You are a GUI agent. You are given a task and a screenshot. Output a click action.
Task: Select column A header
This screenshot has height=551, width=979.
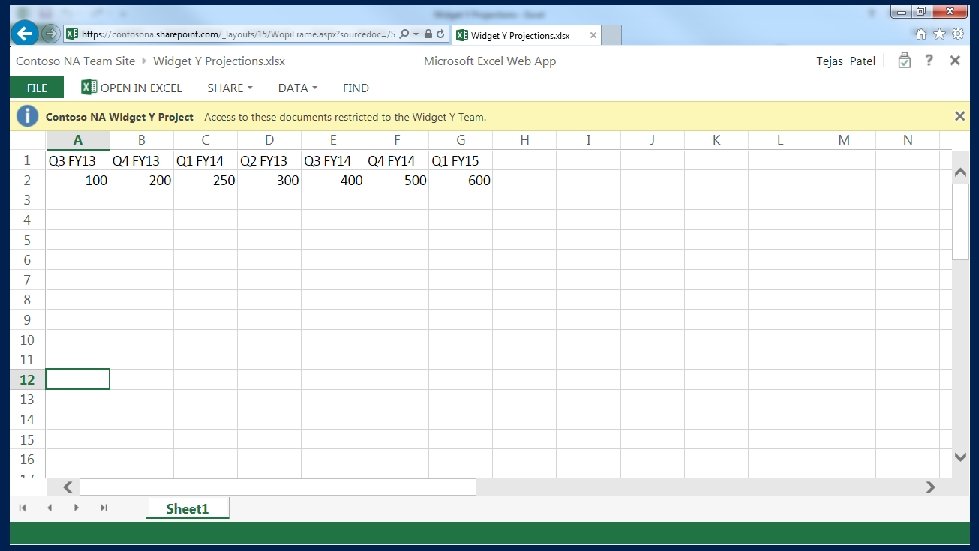pos(78,140)
